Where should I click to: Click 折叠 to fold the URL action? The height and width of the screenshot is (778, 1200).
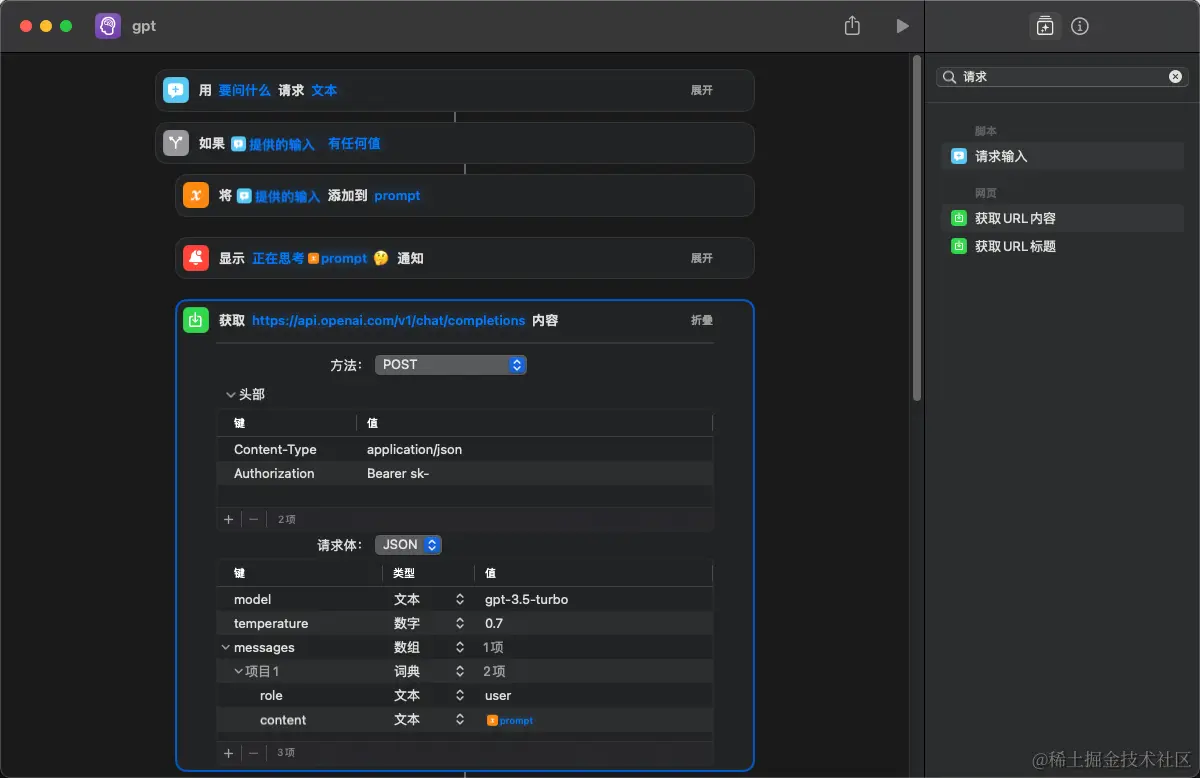click(702, 320)
